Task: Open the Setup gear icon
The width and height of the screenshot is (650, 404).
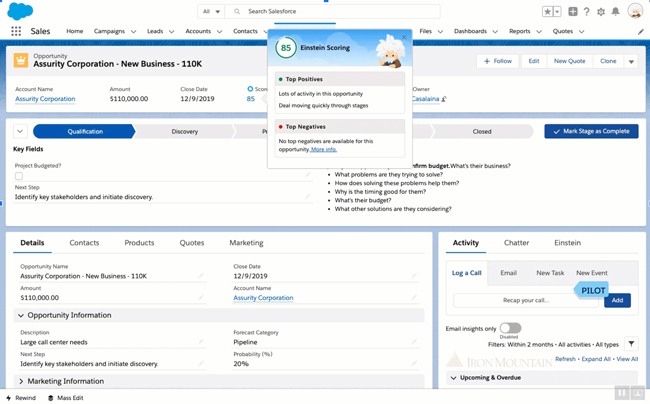Action: [x=602, y=12]
